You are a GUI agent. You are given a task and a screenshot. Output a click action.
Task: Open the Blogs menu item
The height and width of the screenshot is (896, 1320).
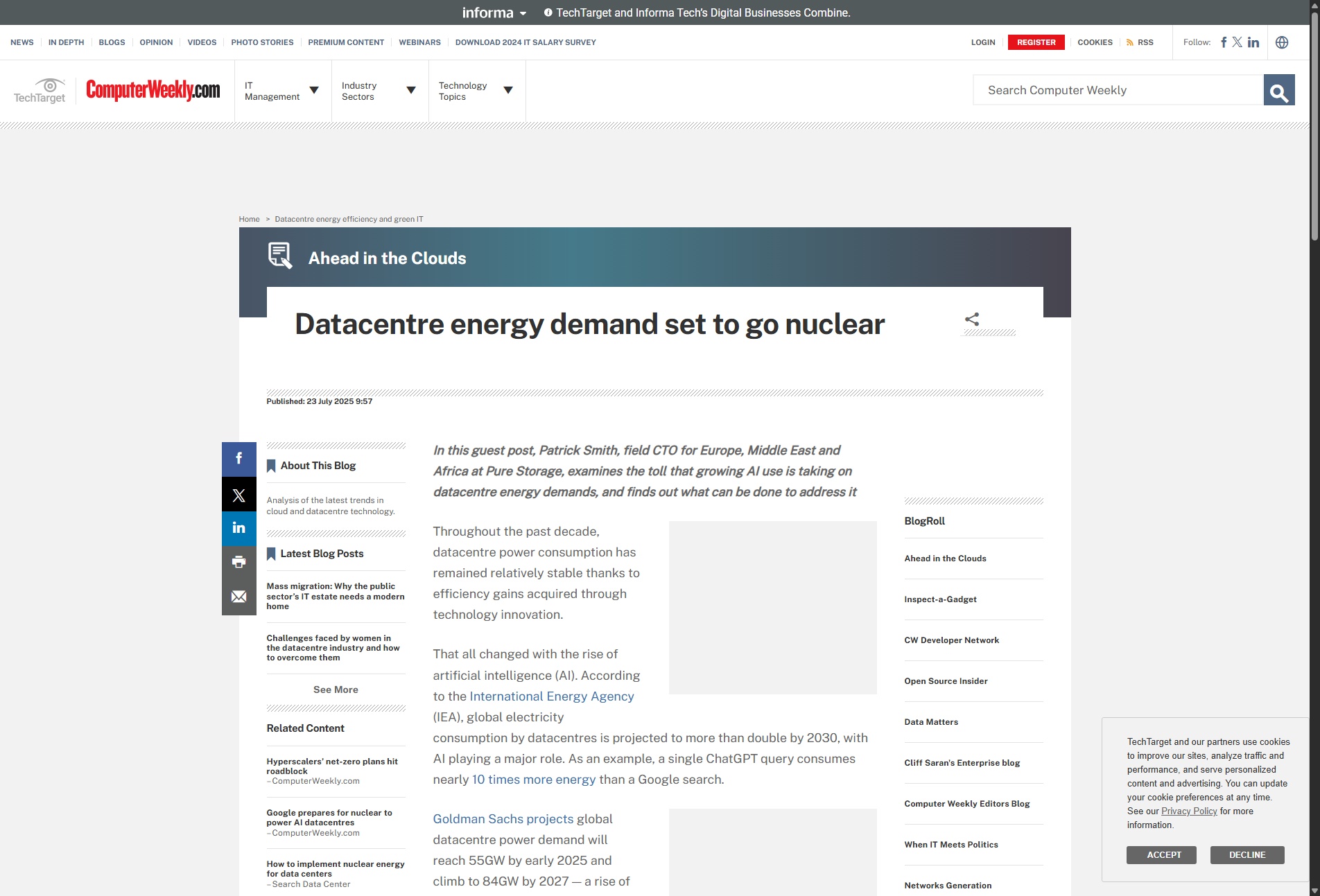112,42
